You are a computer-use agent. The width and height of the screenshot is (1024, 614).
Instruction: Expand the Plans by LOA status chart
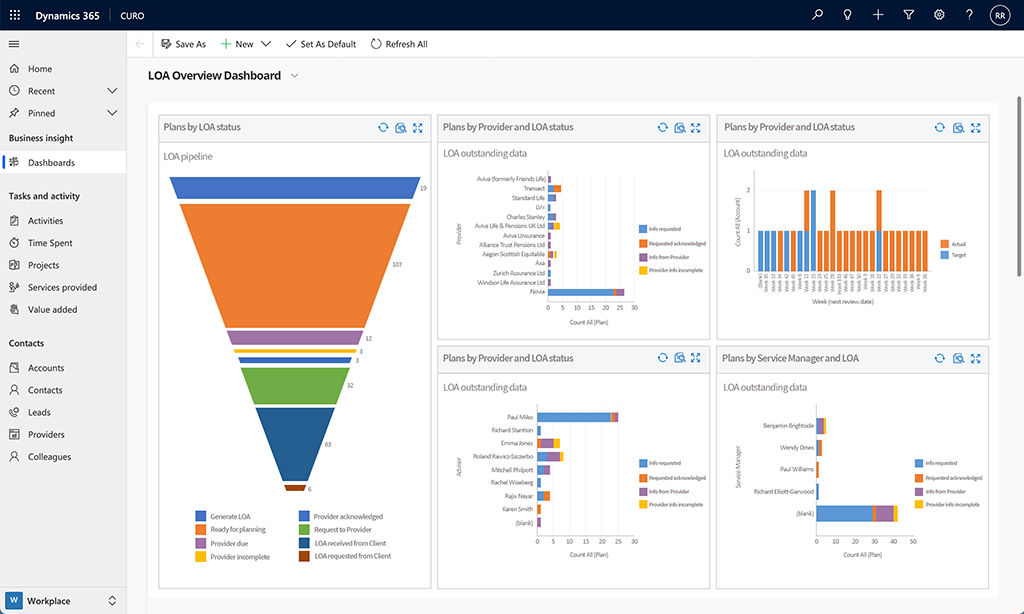(418, 127)
